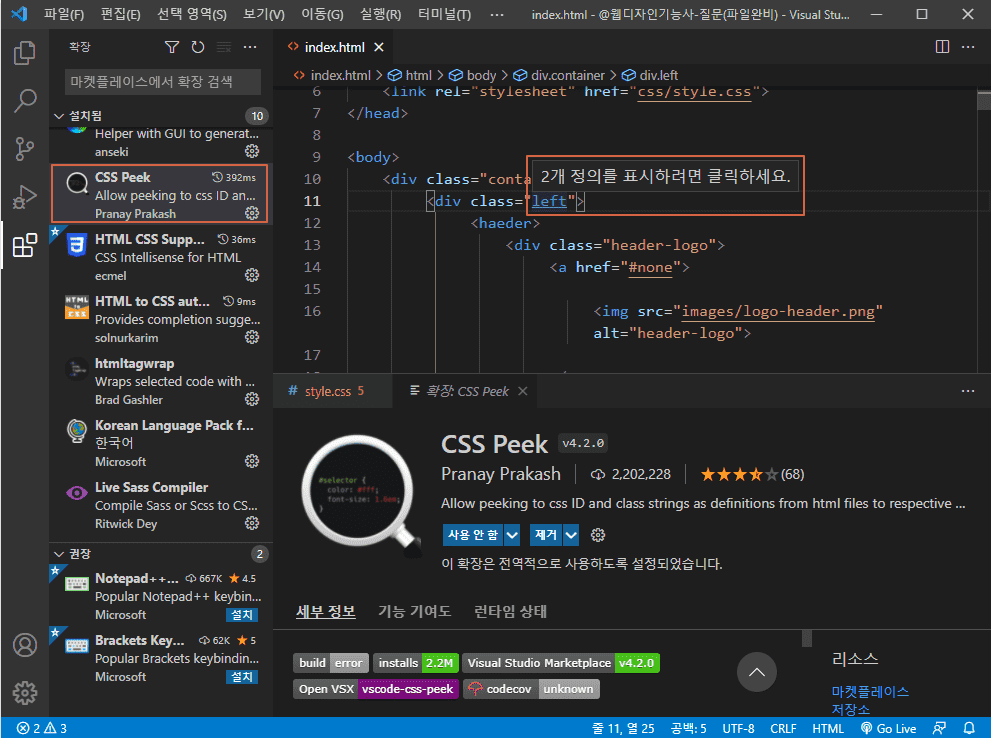This screenshot has width=991, height=738.
Task: Open notifications bell in status bar
Action: (x=969, y=728)
